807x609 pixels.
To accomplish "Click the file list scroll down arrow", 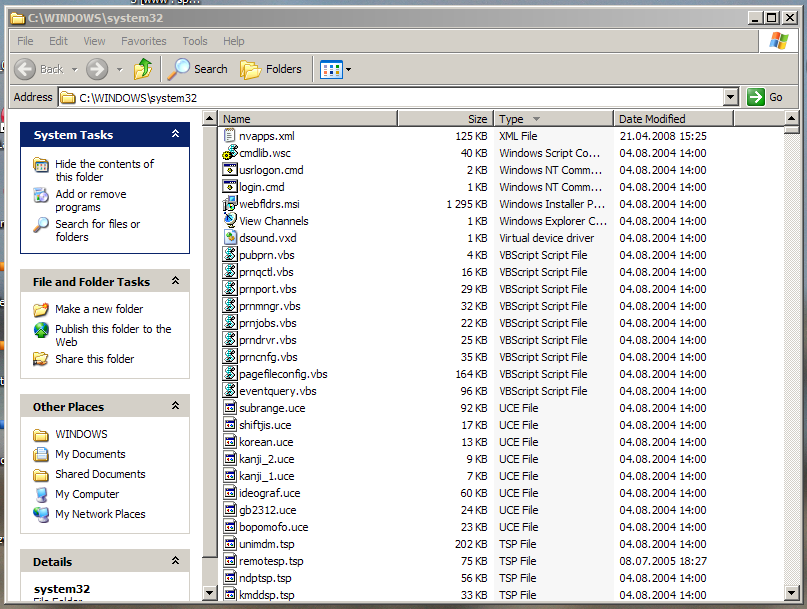I will click(792, 594).
